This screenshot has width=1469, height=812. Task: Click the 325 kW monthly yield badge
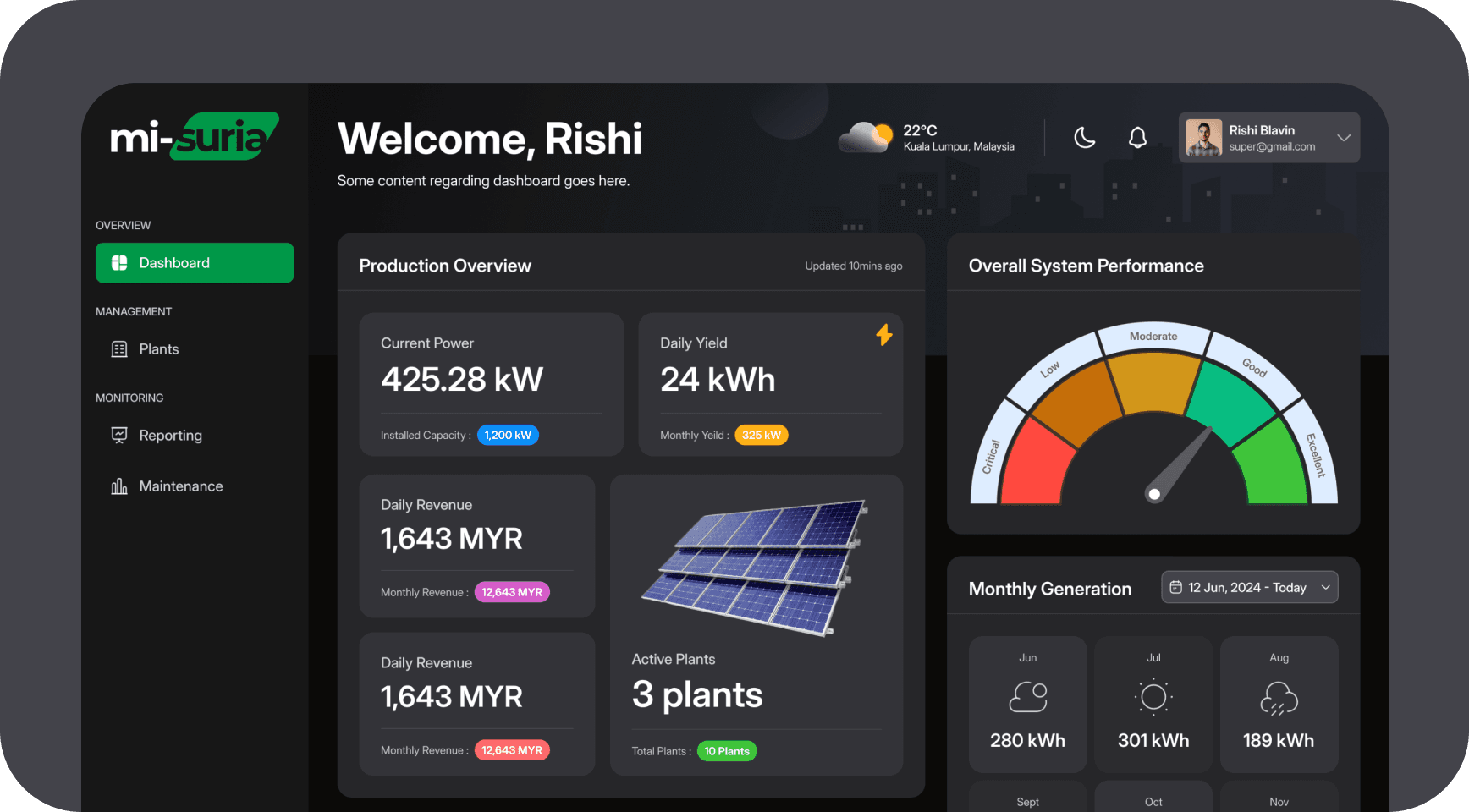762,435
